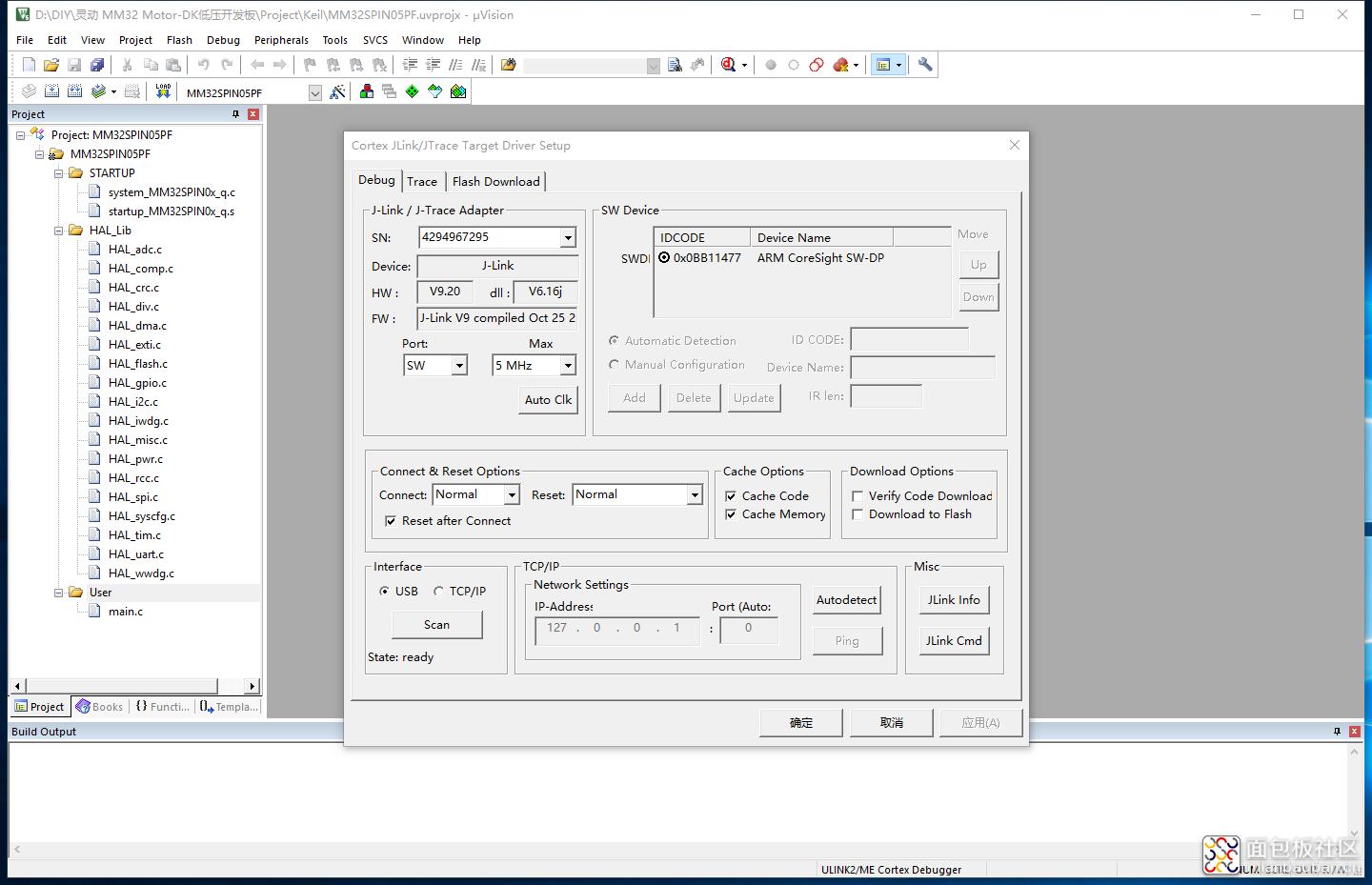Open the Connect mode Normal dropdown
Viewport: 1372px width, 885px height.
pos(512,495)
